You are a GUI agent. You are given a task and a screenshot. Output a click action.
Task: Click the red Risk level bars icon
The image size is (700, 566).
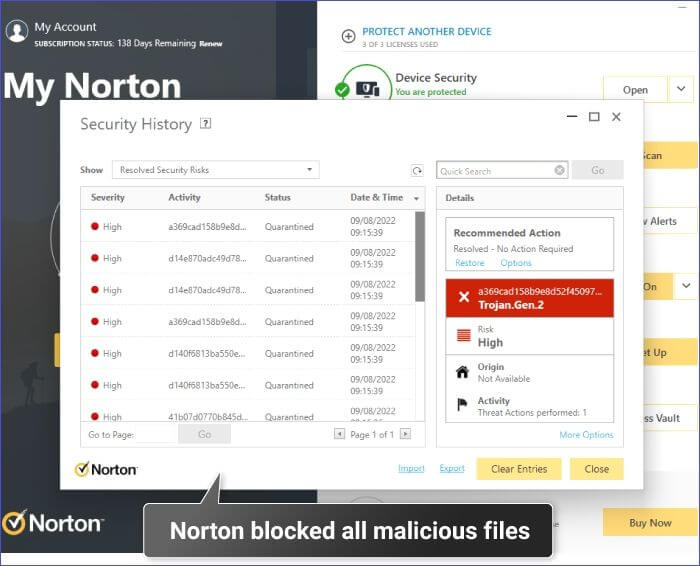(464, 335)
